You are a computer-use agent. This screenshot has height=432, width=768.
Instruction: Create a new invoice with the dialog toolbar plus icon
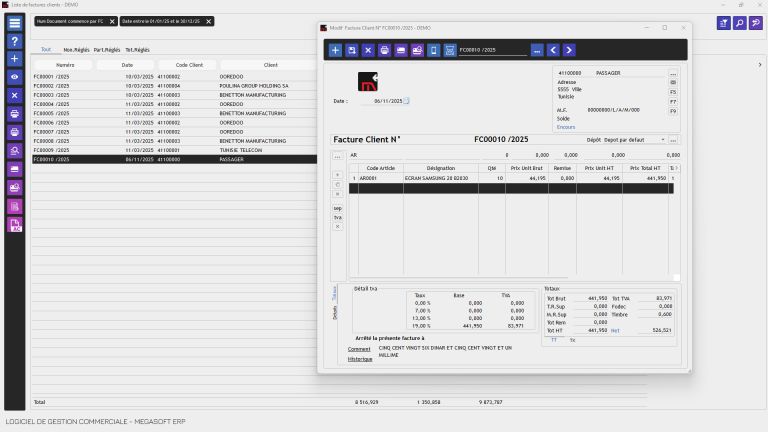coord(335,50)
